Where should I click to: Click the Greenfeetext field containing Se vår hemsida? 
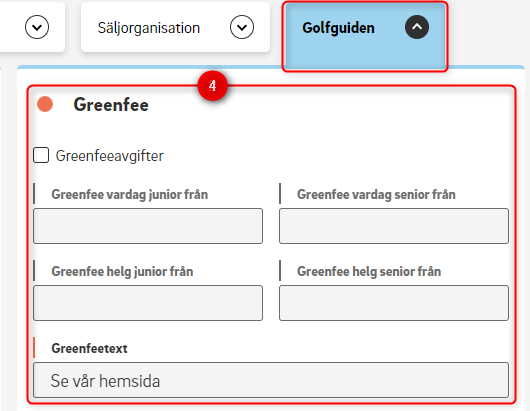[271, 380]
